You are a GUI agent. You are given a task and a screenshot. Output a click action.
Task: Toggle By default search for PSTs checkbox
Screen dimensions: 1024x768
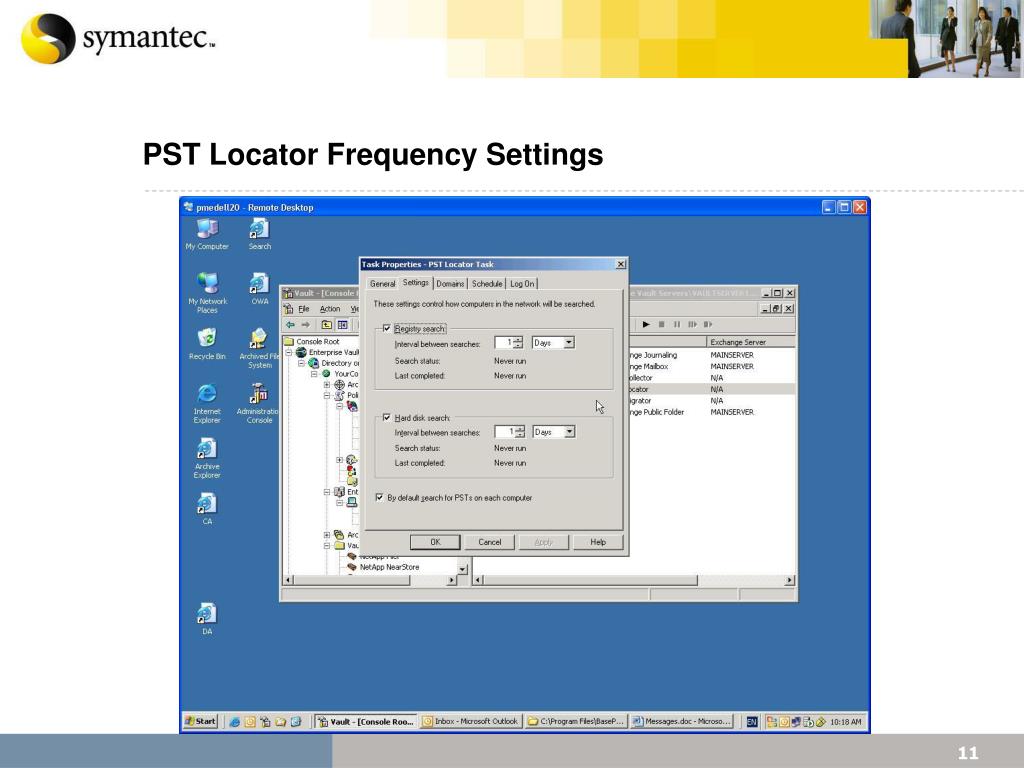[x=379, y=498]
